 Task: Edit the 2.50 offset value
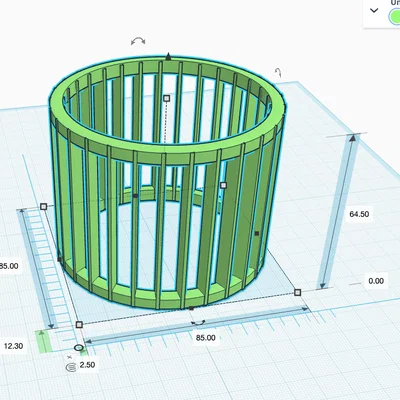click(87, 365)
